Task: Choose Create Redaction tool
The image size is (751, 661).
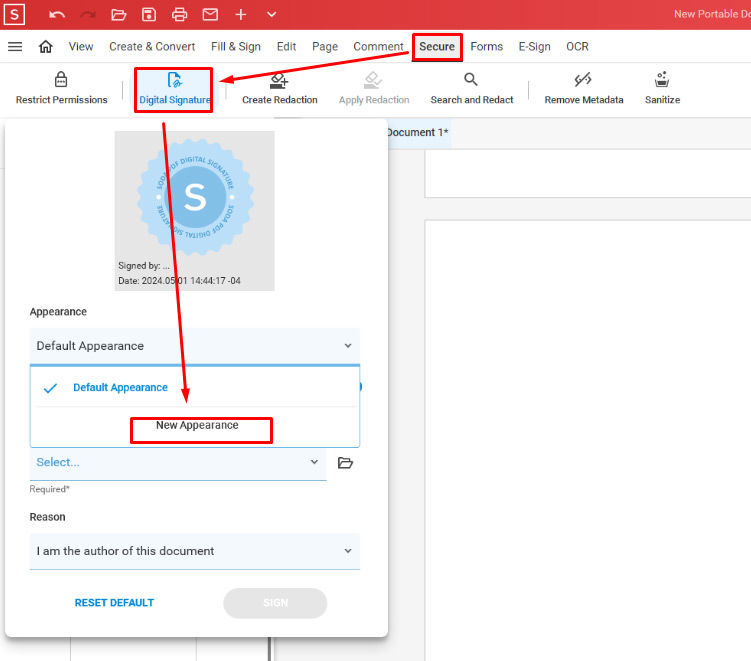Action: 280,89
